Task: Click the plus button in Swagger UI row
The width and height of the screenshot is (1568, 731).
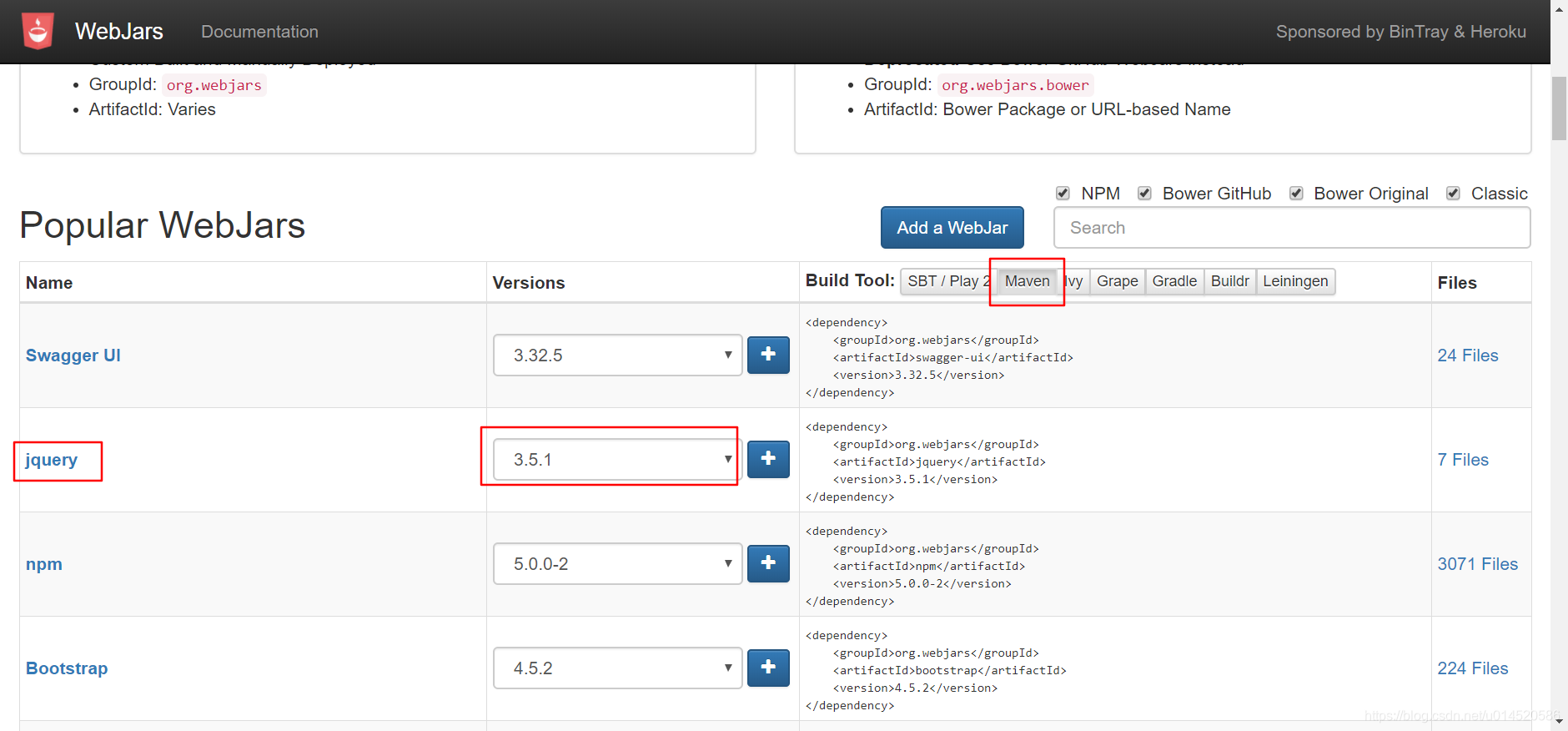Action: [x=768, y=355]
